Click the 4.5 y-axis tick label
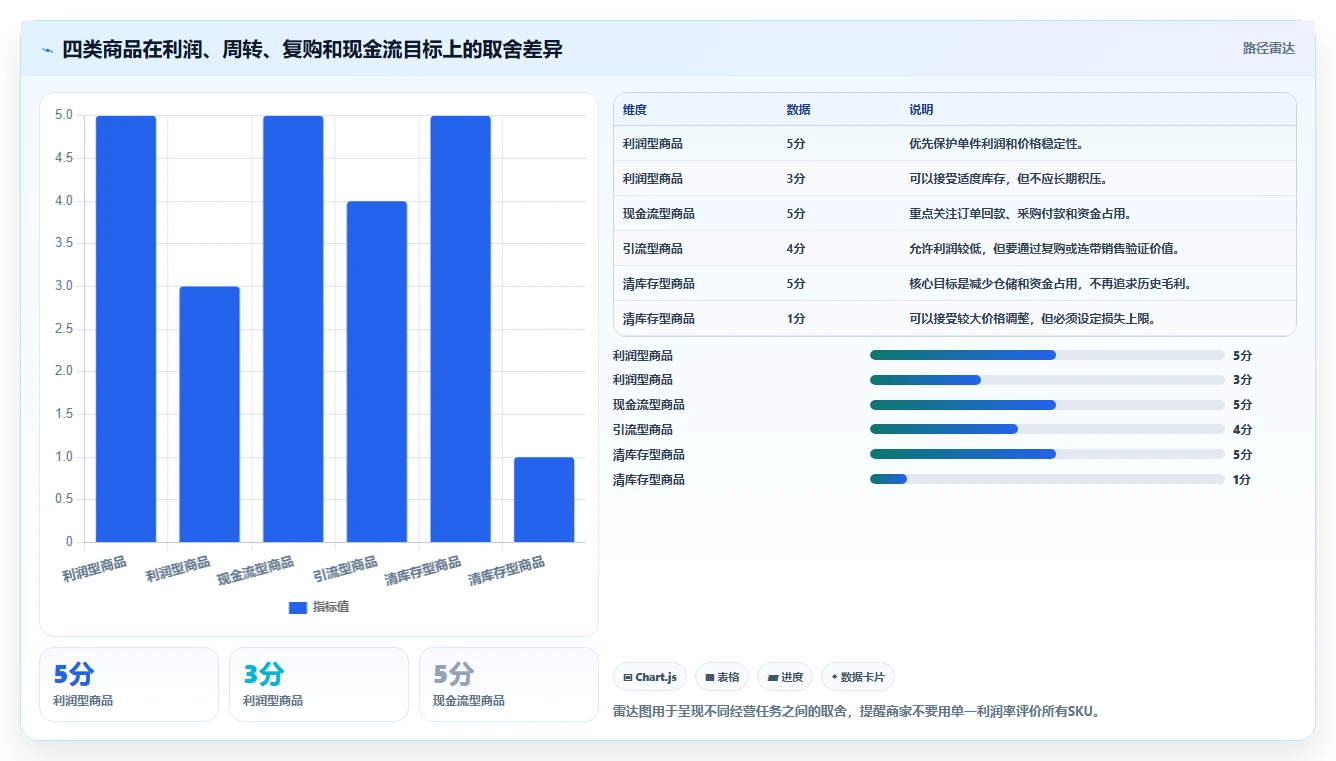Viewport: 1336px width, 761px height. (x=63, y=158)
